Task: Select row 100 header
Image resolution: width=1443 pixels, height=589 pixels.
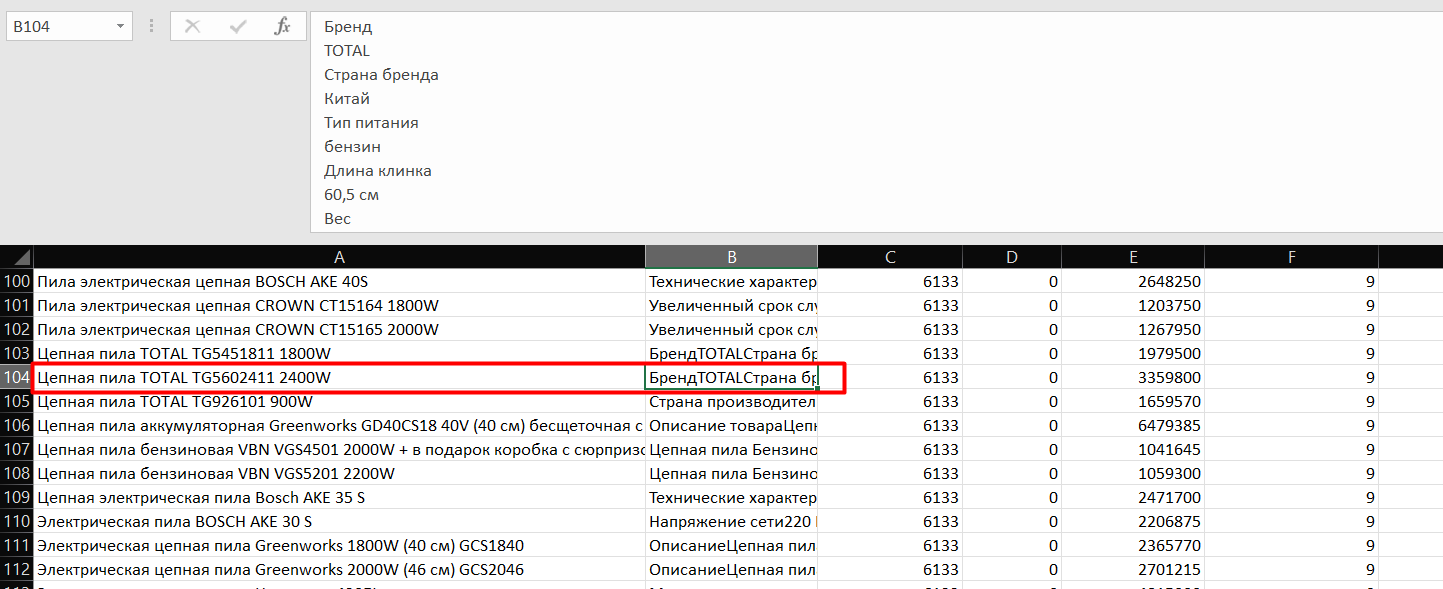Action: [17, 281]
